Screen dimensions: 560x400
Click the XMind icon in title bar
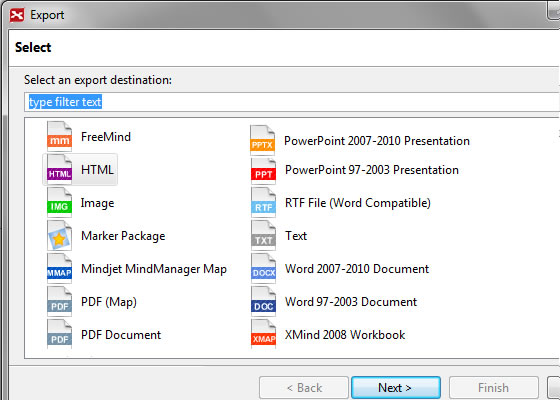(x=17, y=15)
